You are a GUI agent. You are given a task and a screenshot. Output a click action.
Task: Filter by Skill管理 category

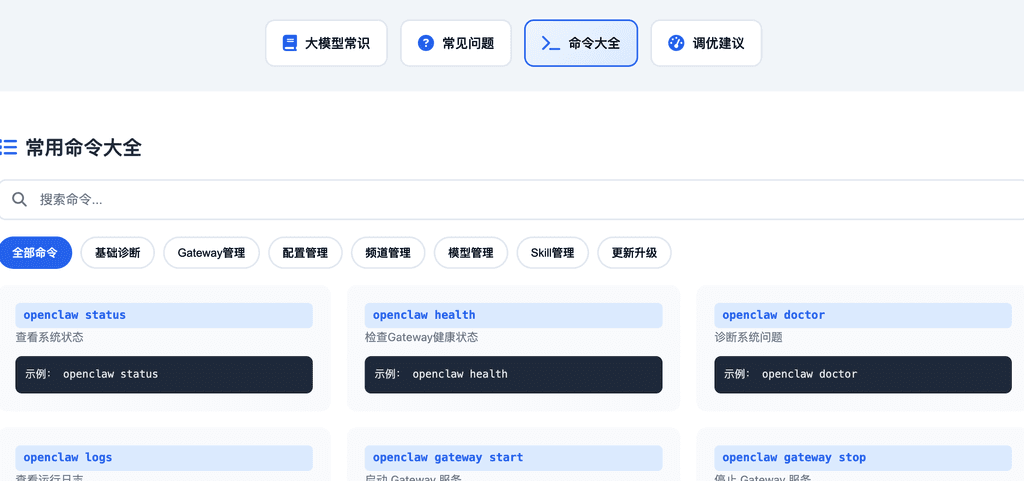(552, 253)
